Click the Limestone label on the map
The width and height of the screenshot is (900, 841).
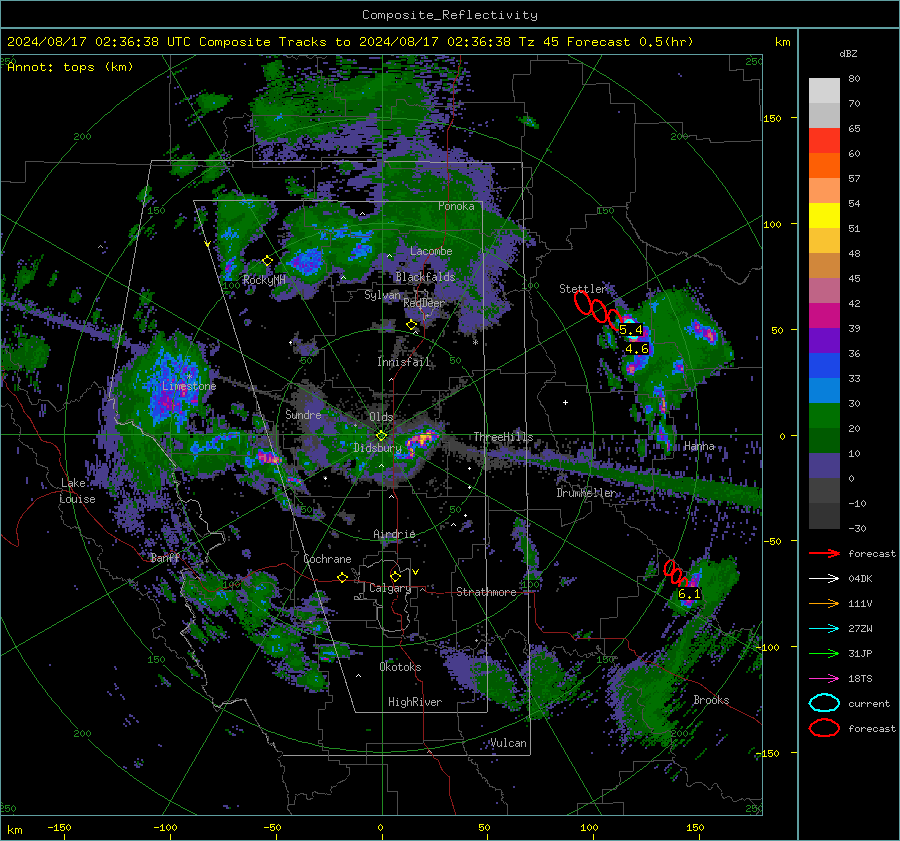tap(189, 386)
